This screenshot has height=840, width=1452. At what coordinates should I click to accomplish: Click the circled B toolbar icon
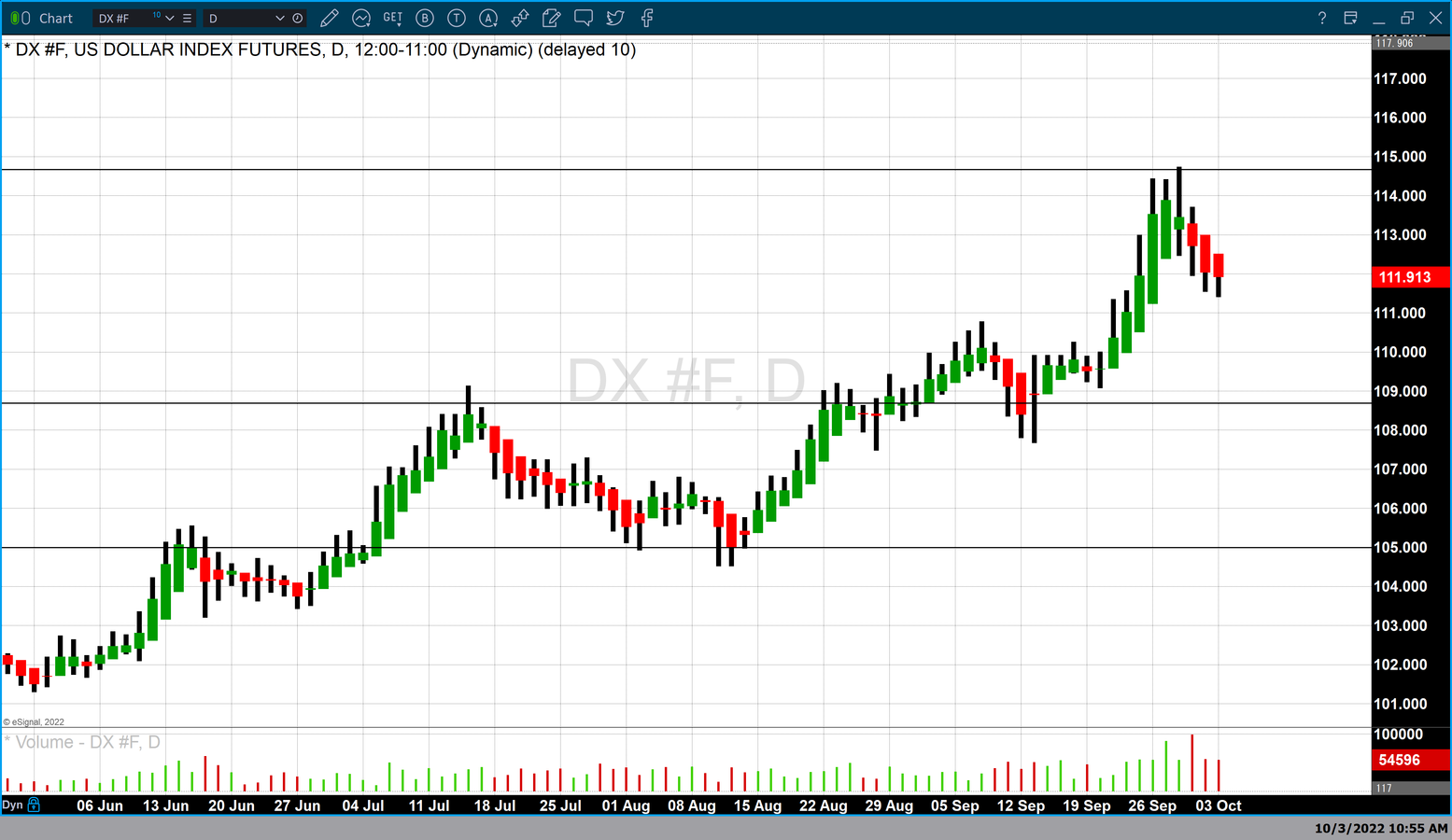click(x=425, y=18)
